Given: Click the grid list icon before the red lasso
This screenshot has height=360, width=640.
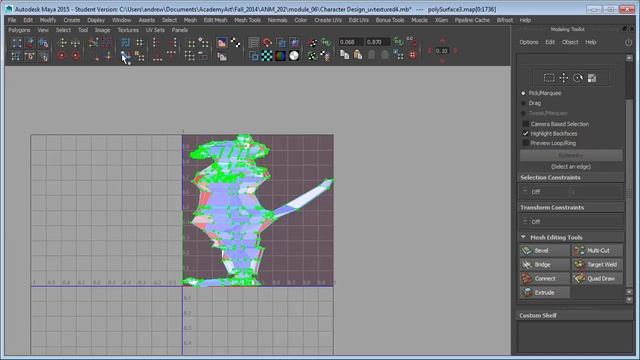Looking at the screenshot, I should (253, 42).
